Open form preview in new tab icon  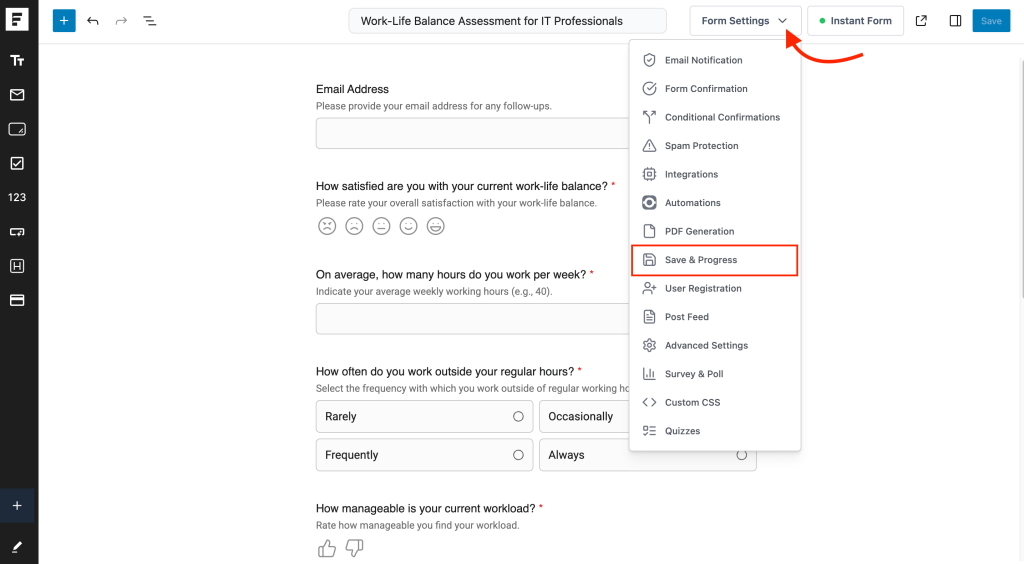pos(921,21)
